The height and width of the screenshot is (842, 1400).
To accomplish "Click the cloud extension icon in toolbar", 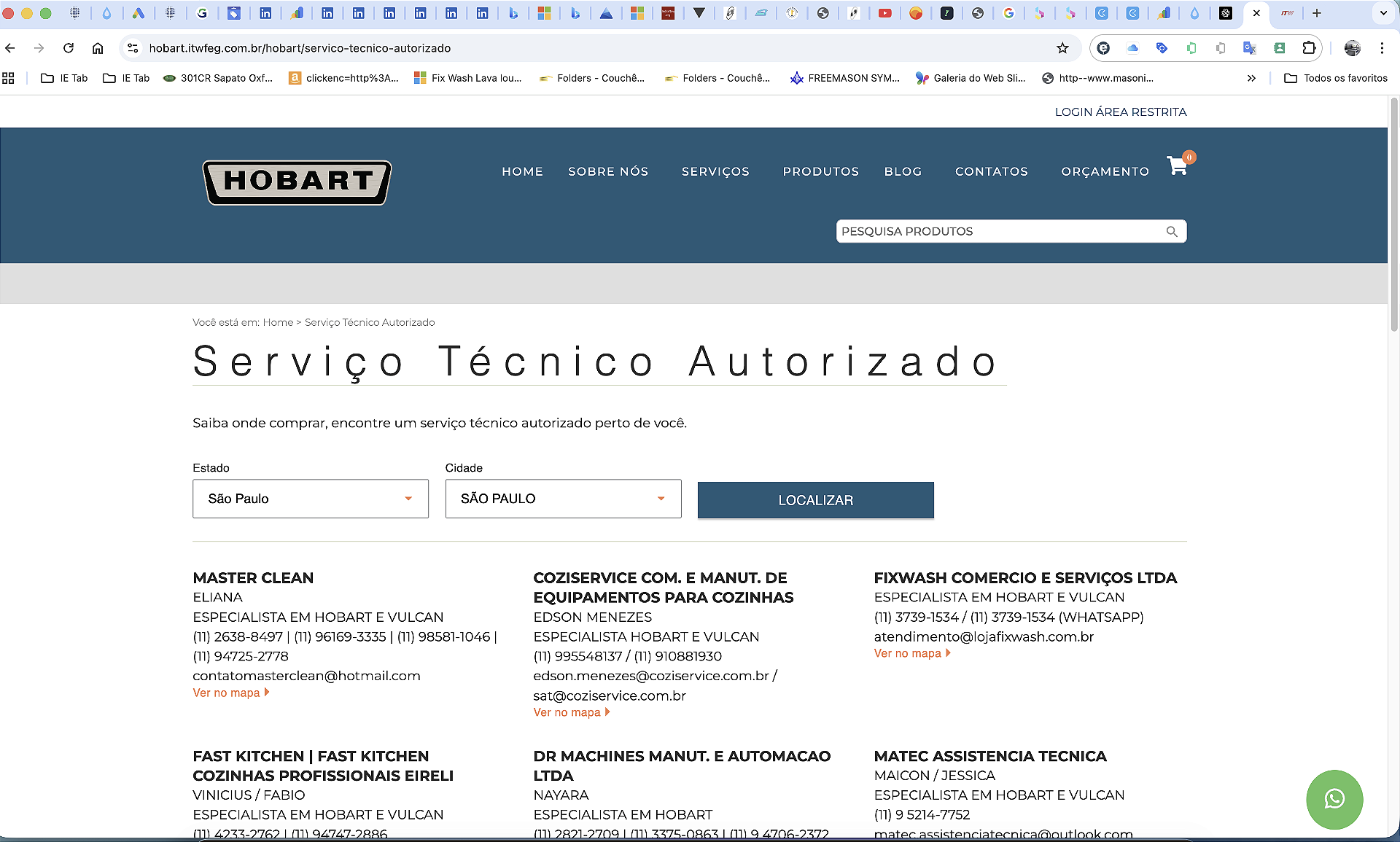I will pyautogui.click(x=1132, y=48).
